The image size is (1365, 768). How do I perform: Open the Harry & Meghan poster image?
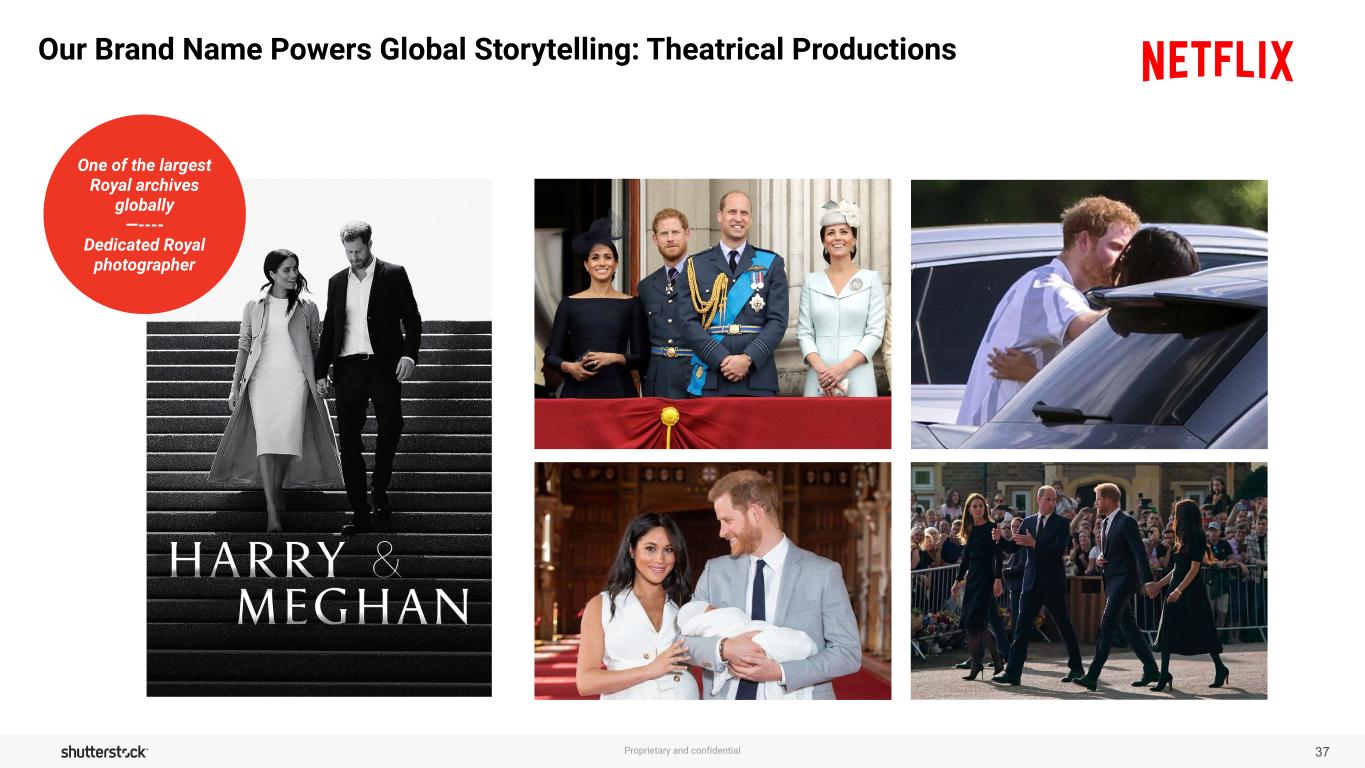coord(319,438)
